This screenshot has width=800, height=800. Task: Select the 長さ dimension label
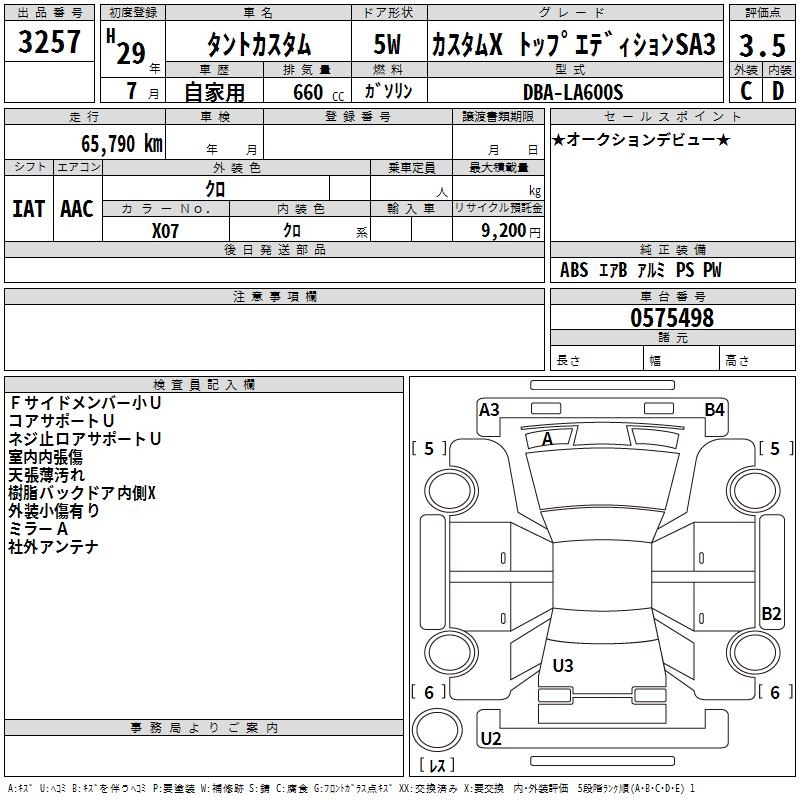(x=568, y=361)
